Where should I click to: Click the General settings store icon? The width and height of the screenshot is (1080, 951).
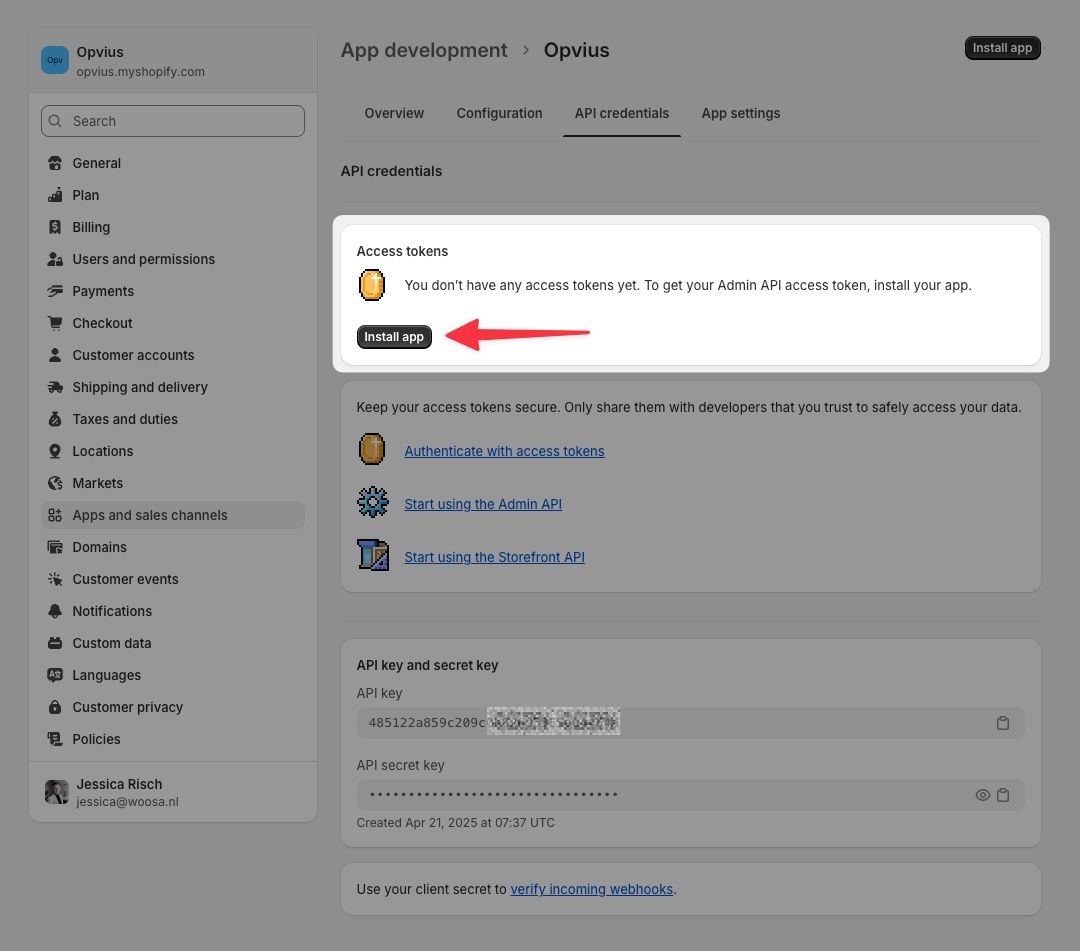(x=55, y=163)
